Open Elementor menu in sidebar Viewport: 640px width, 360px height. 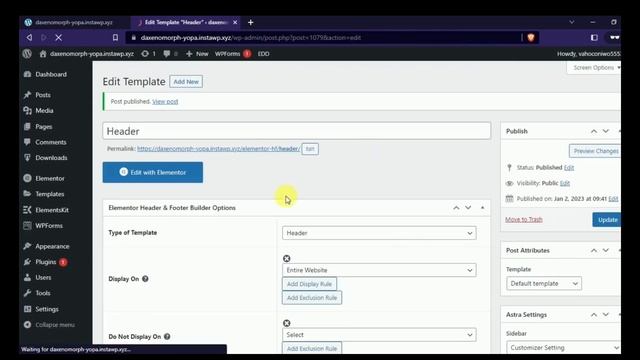49,178
